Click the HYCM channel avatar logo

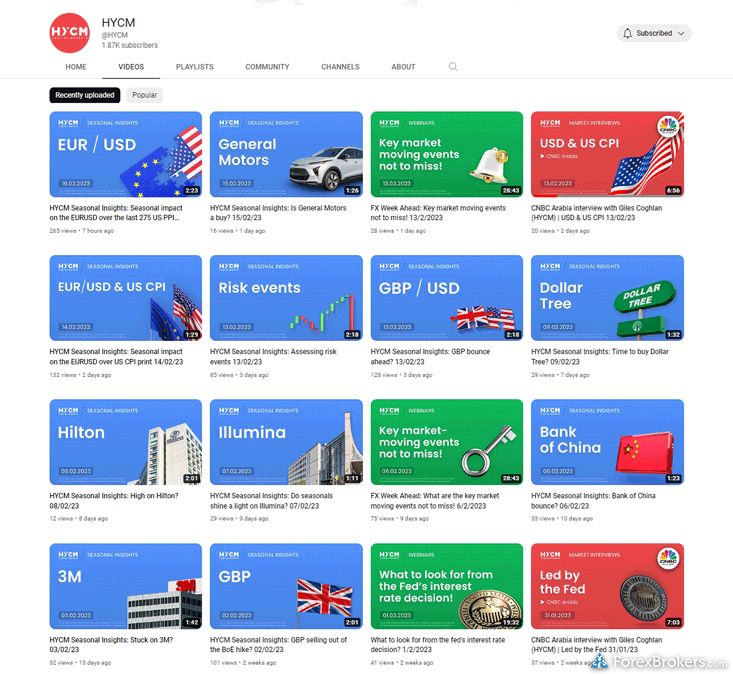click(70, 33)
